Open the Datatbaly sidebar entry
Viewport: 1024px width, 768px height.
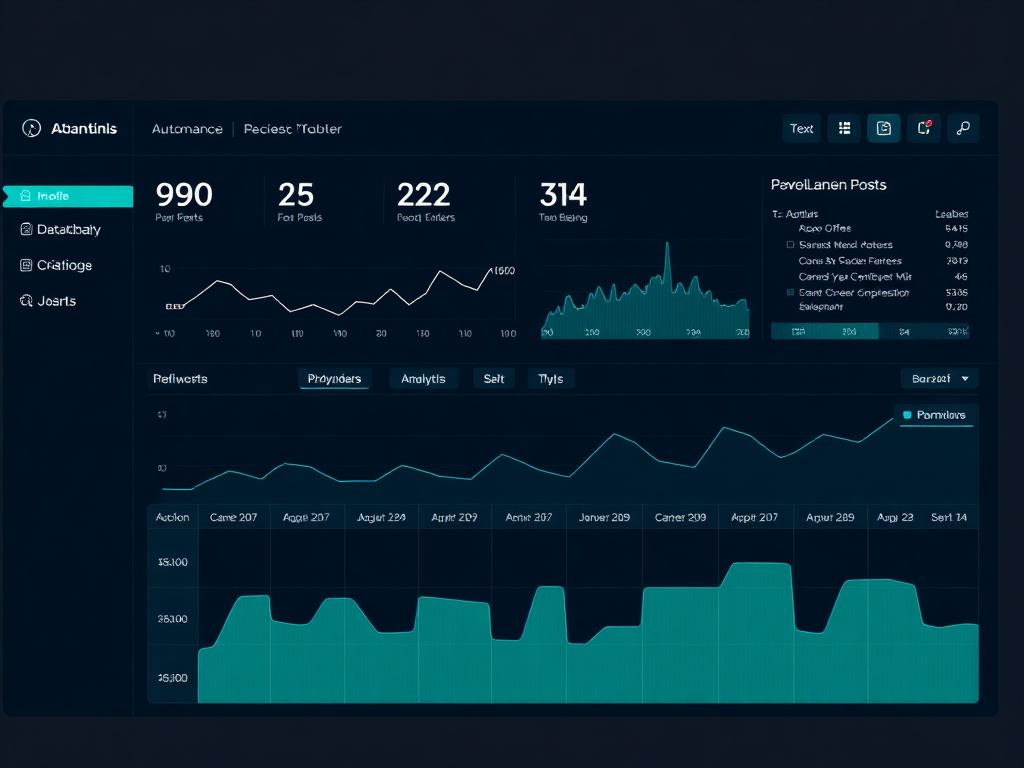61,229
